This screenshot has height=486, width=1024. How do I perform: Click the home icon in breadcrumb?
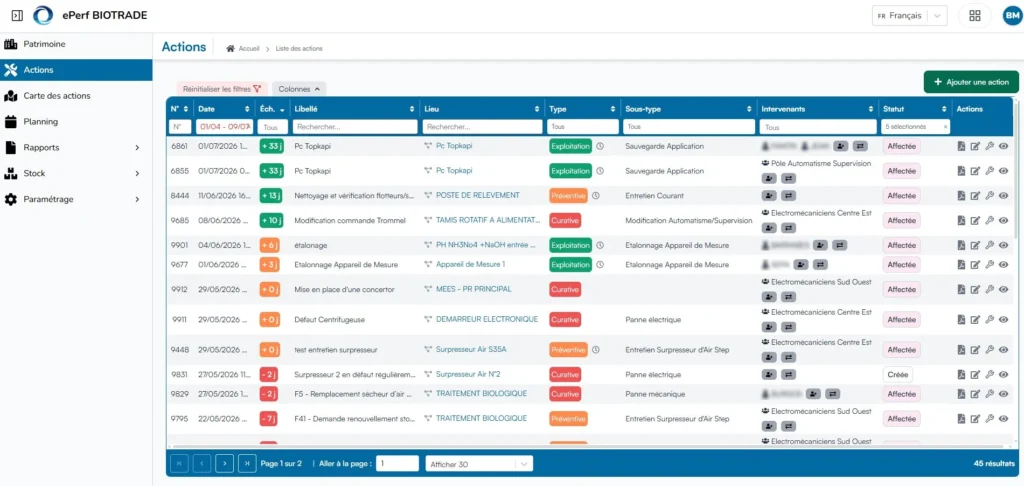(231, 48)
